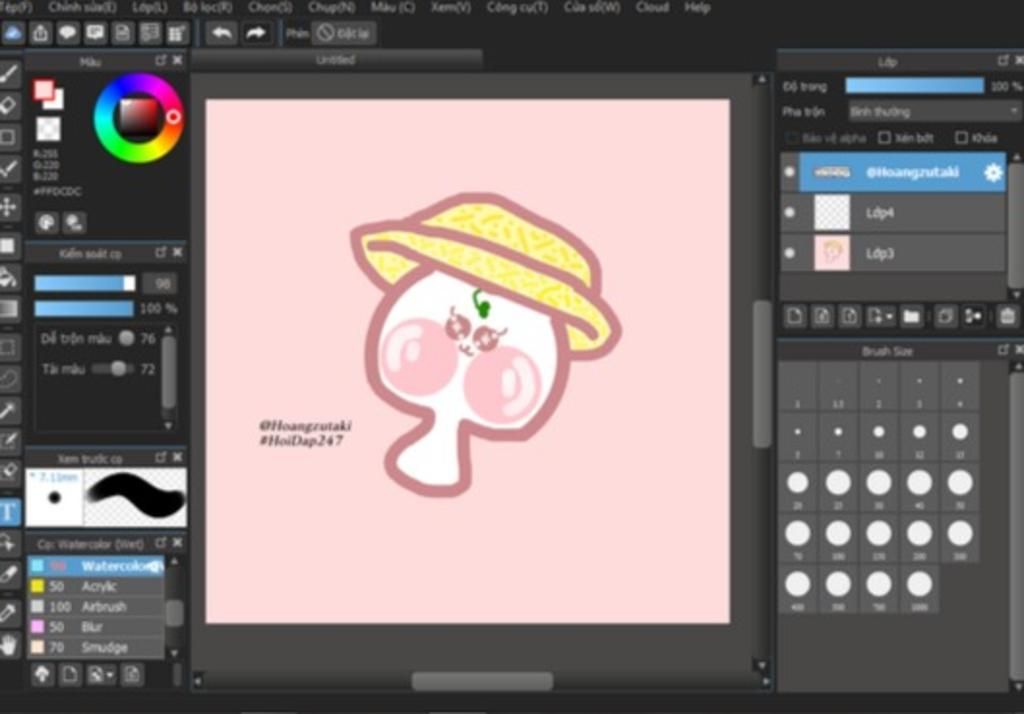Switch to the Untitled document tab

336,59
